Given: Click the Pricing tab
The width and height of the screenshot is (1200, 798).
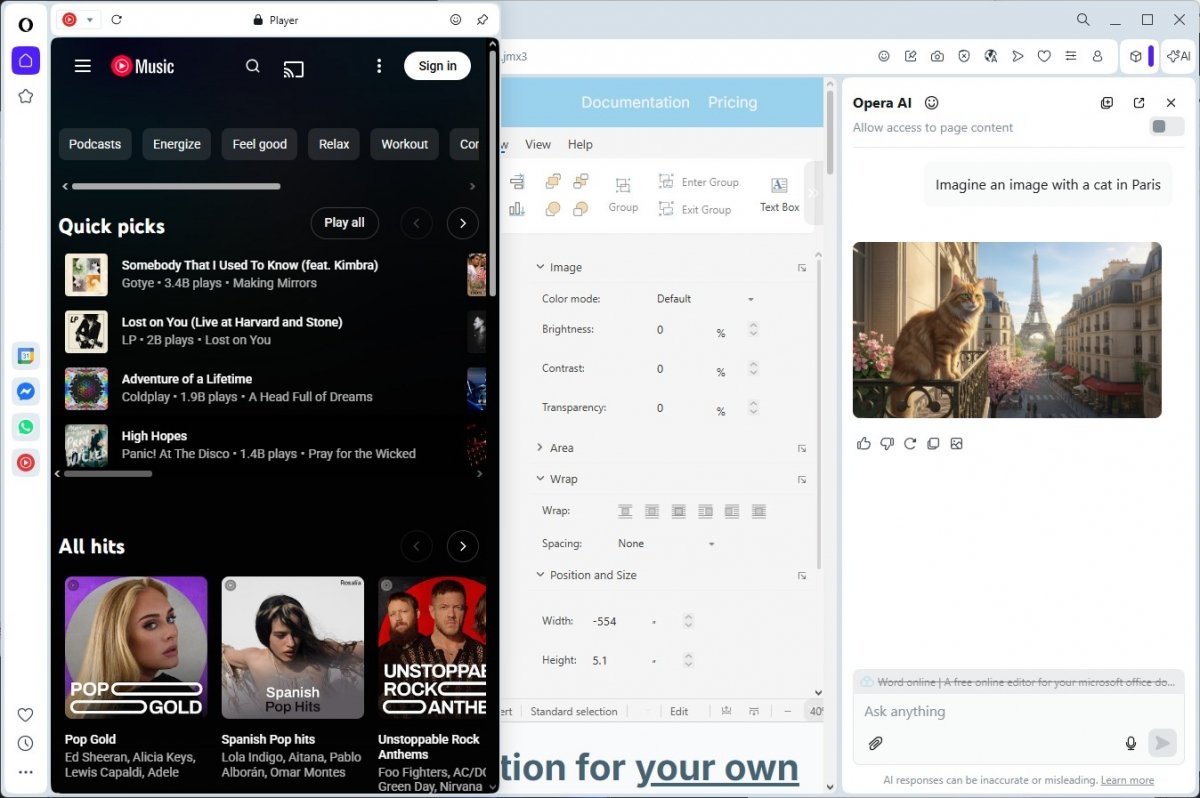Looking at the screenshot, I should [x=732, y=102].
